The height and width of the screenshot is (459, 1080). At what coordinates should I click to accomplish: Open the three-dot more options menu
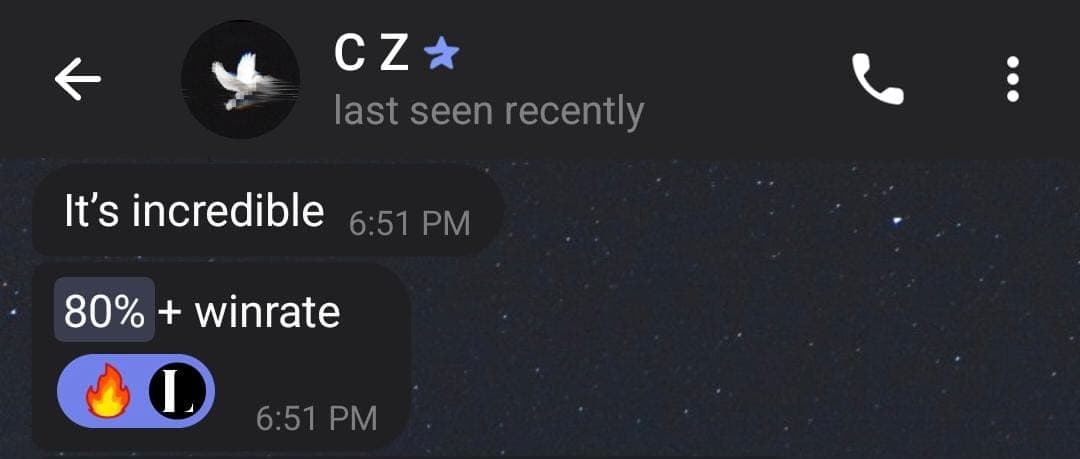point(1012,79)
